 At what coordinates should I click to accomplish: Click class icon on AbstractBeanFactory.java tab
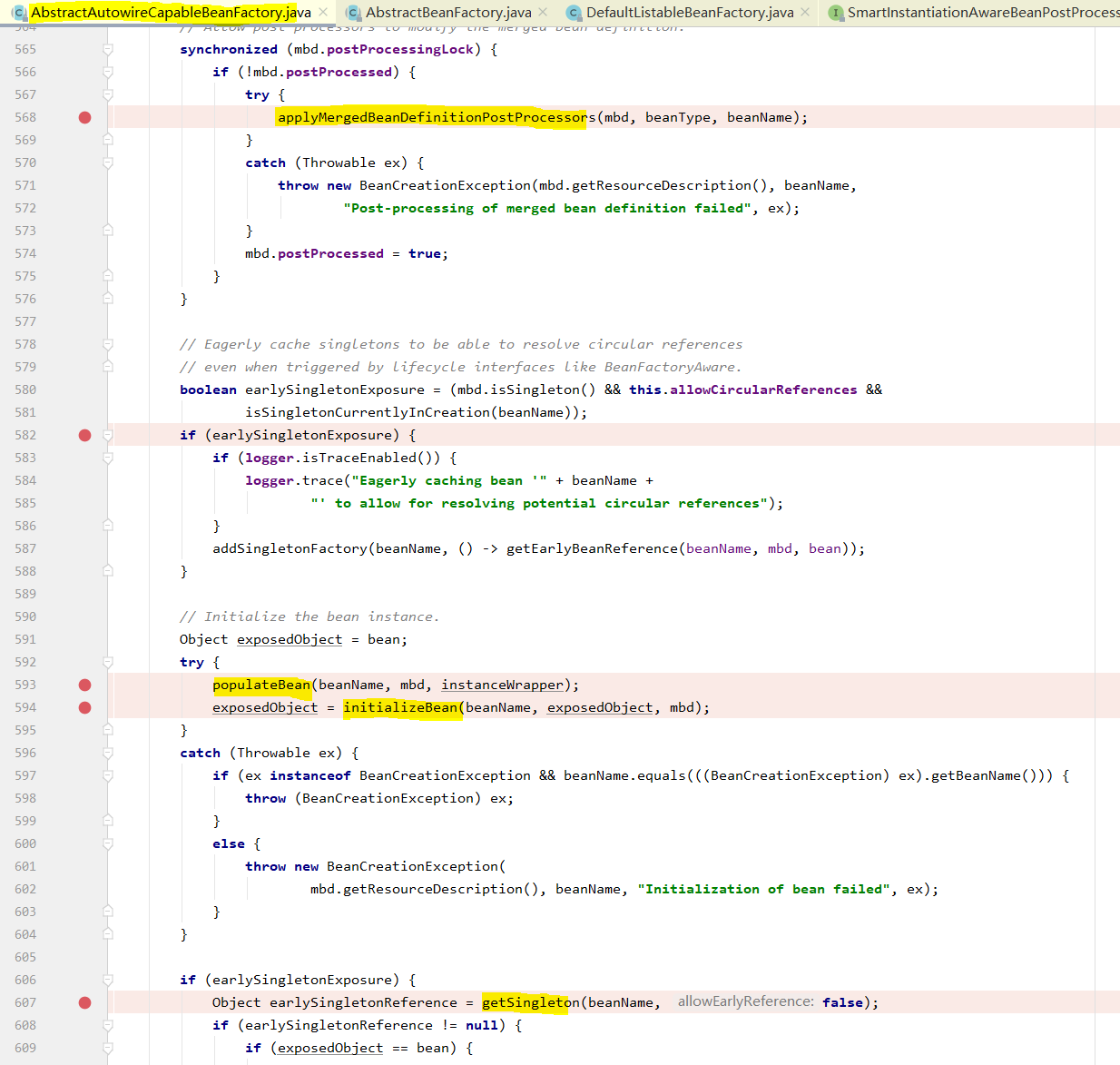coord(353,13)
